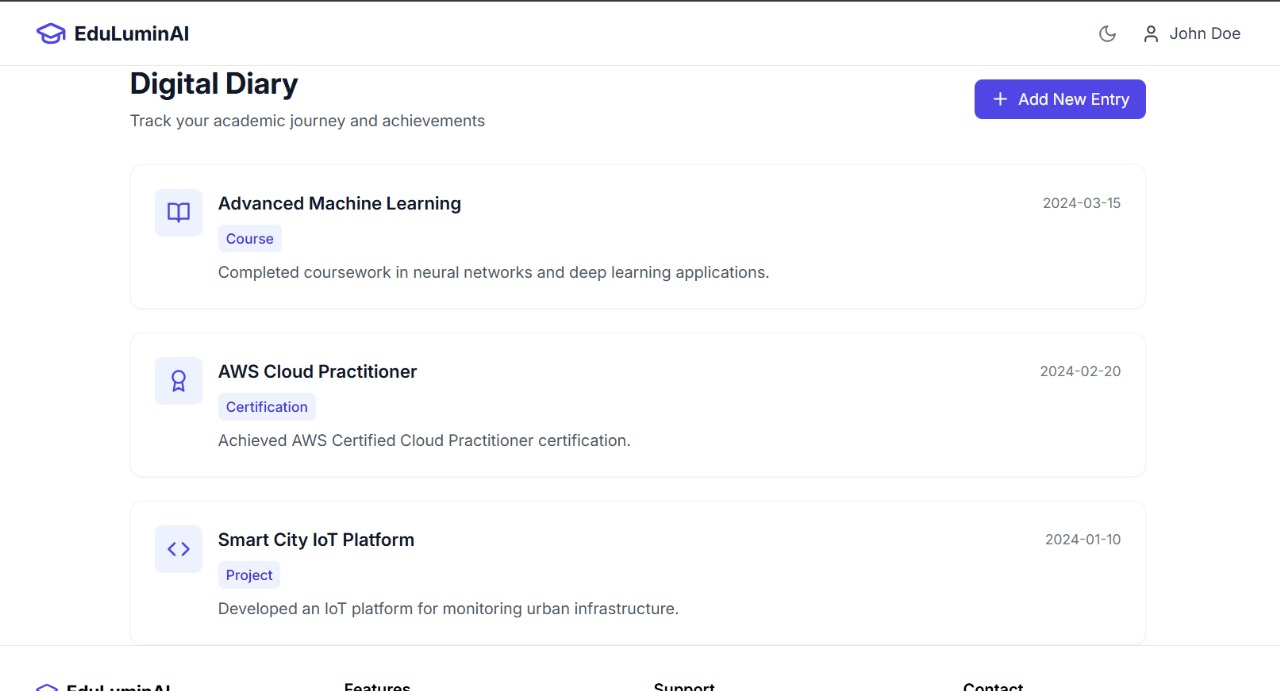Open the John Doe account name
This screenshot has width=1280, height=691.
(1204, 34)
